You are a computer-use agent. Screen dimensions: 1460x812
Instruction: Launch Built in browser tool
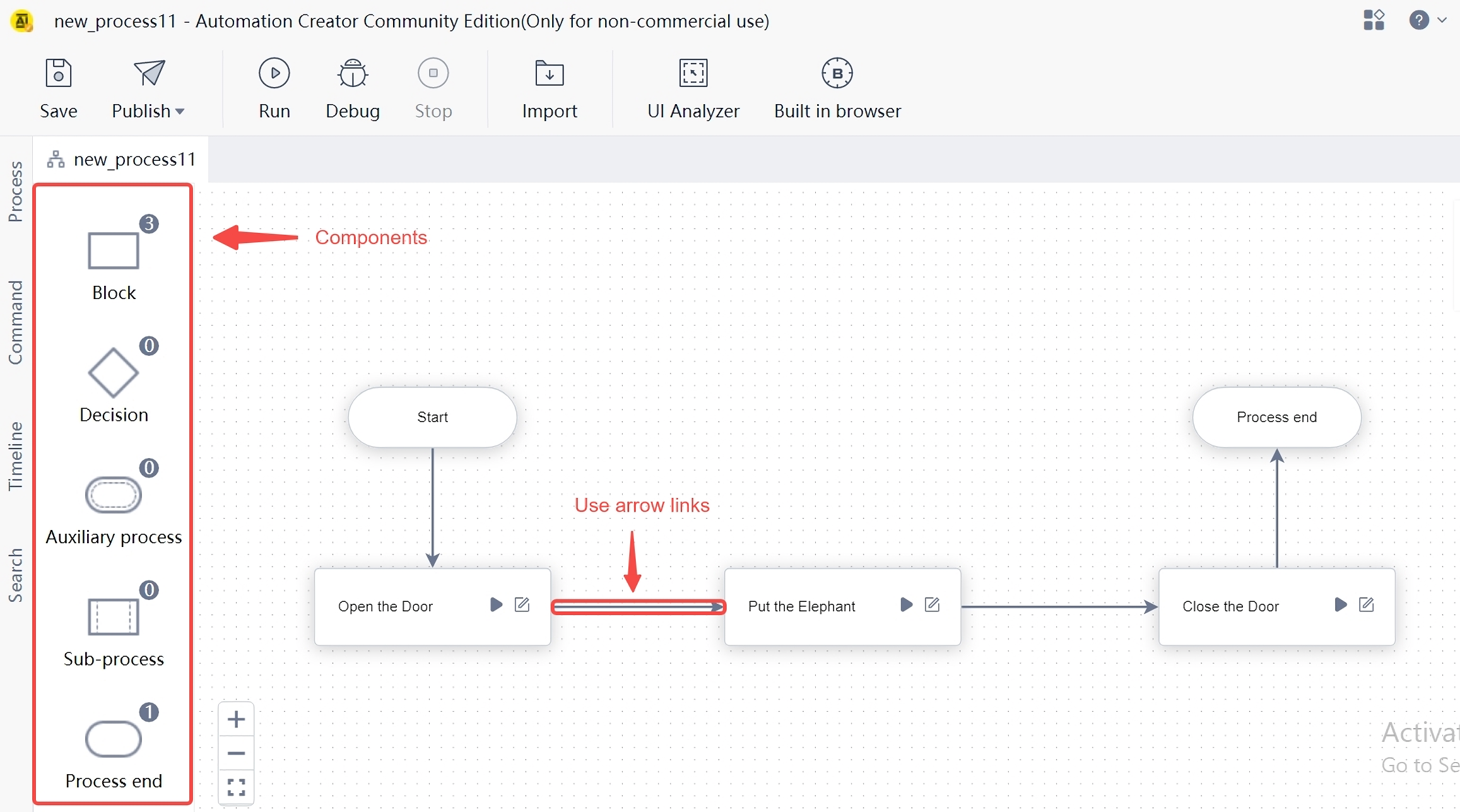click(x=838, y=87)
